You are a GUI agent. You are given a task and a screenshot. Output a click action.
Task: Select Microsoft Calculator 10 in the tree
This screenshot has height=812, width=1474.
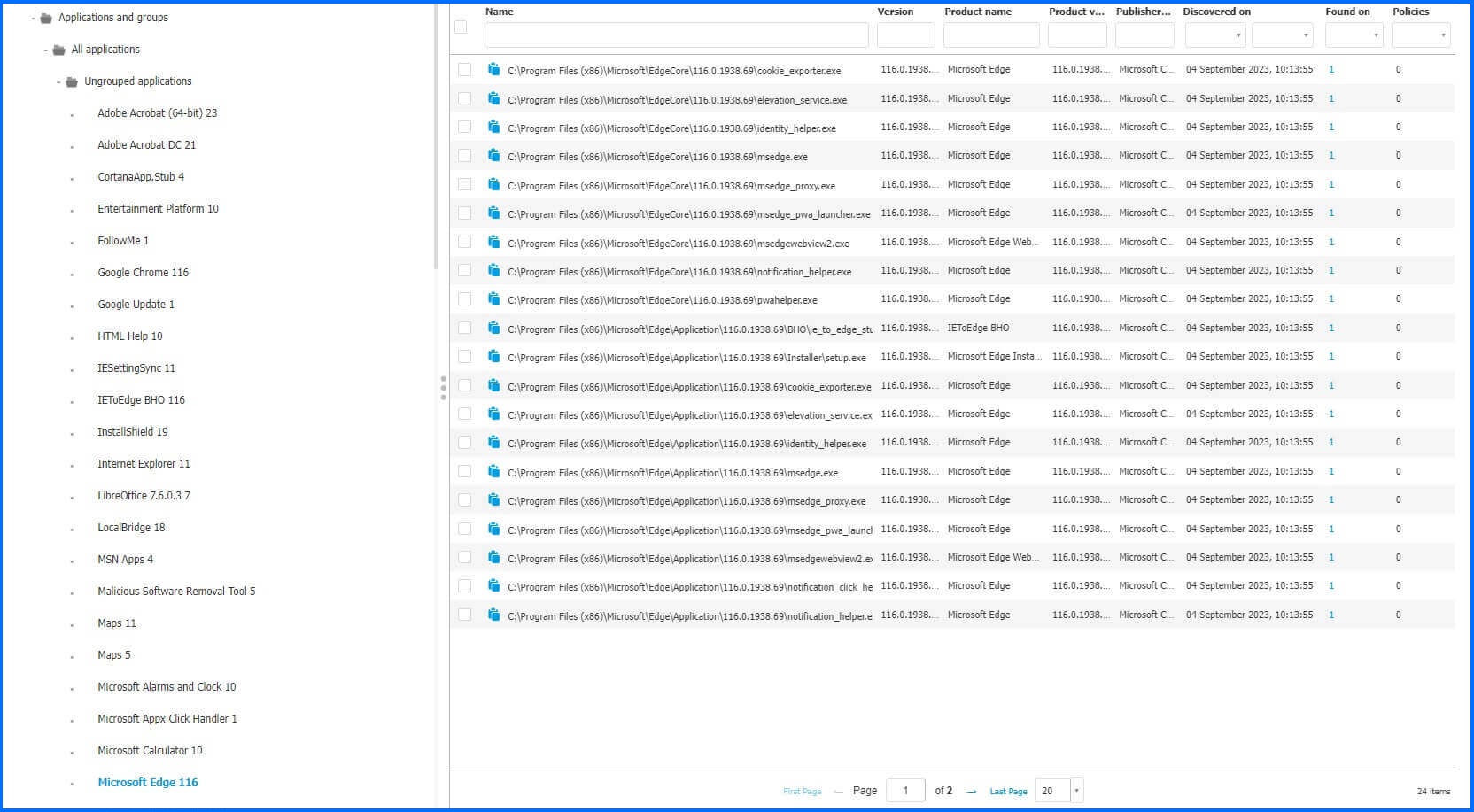coord(150,751)
